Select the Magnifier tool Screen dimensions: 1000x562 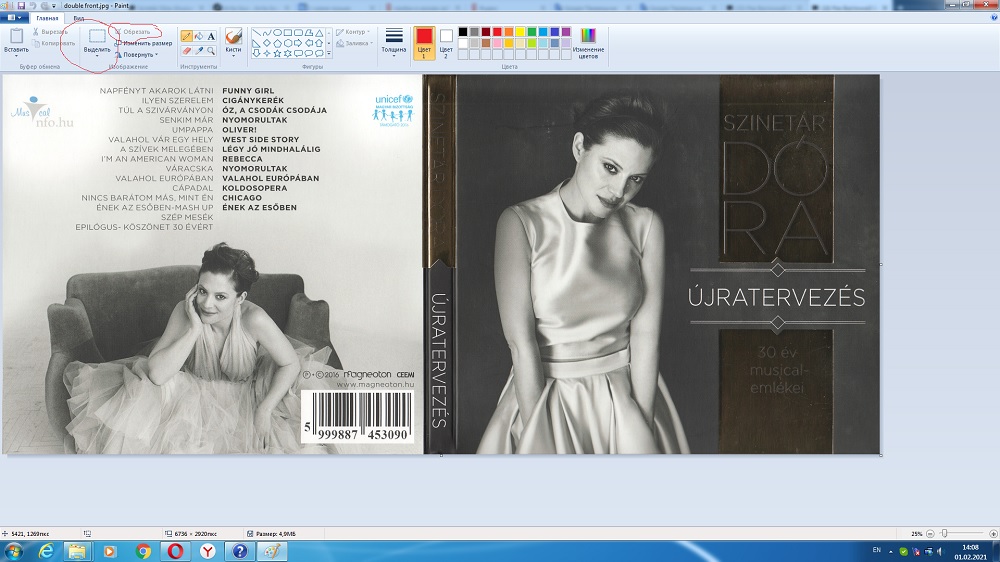tap(211, 50)
